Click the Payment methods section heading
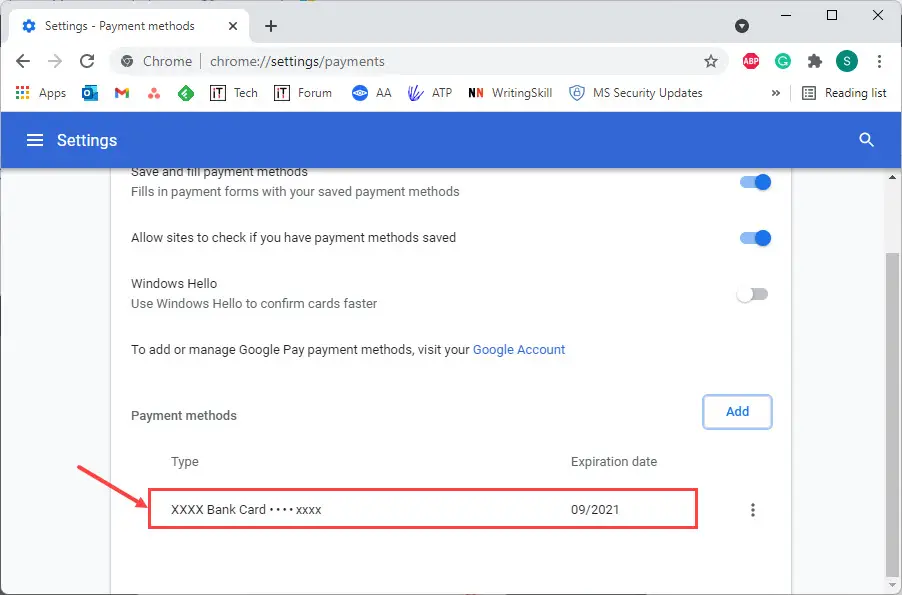 point(184,415)
